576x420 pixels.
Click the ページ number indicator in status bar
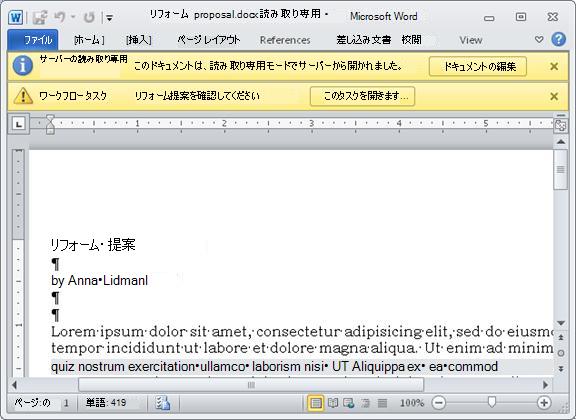[x=41, y=403]
